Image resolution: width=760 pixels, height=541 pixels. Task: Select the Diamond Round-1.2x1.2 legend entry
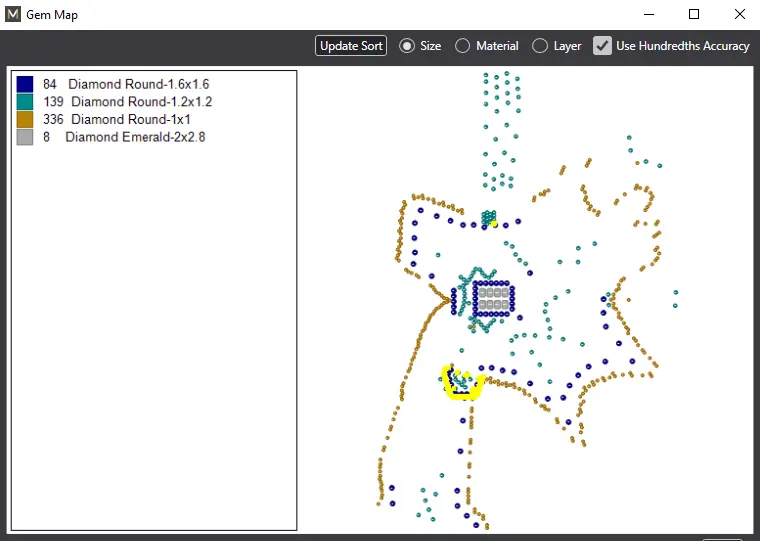click(x=141, y=102)
